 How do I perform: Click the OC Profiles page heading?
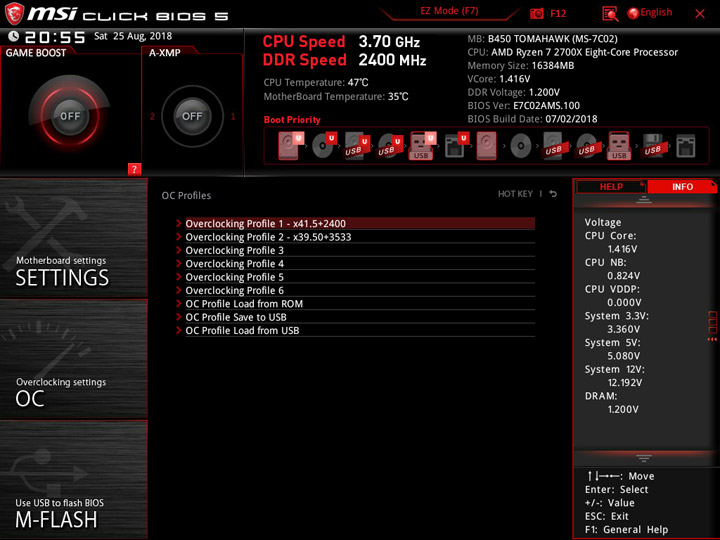(186, 196)
